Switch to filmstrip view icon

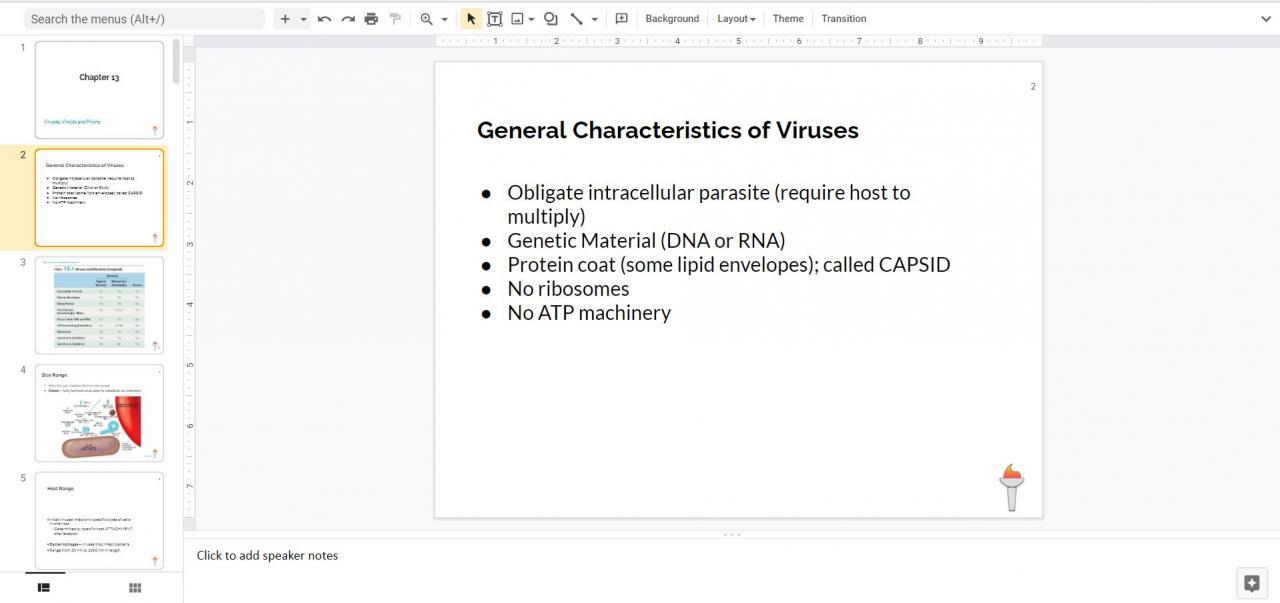[44, 588]
